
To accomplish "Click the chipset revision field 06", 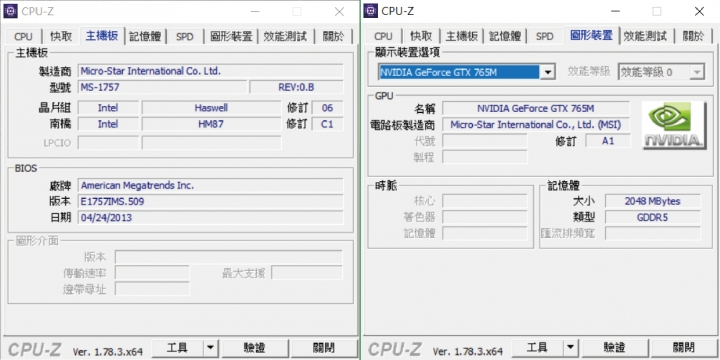I will click(x=327, y=108).
